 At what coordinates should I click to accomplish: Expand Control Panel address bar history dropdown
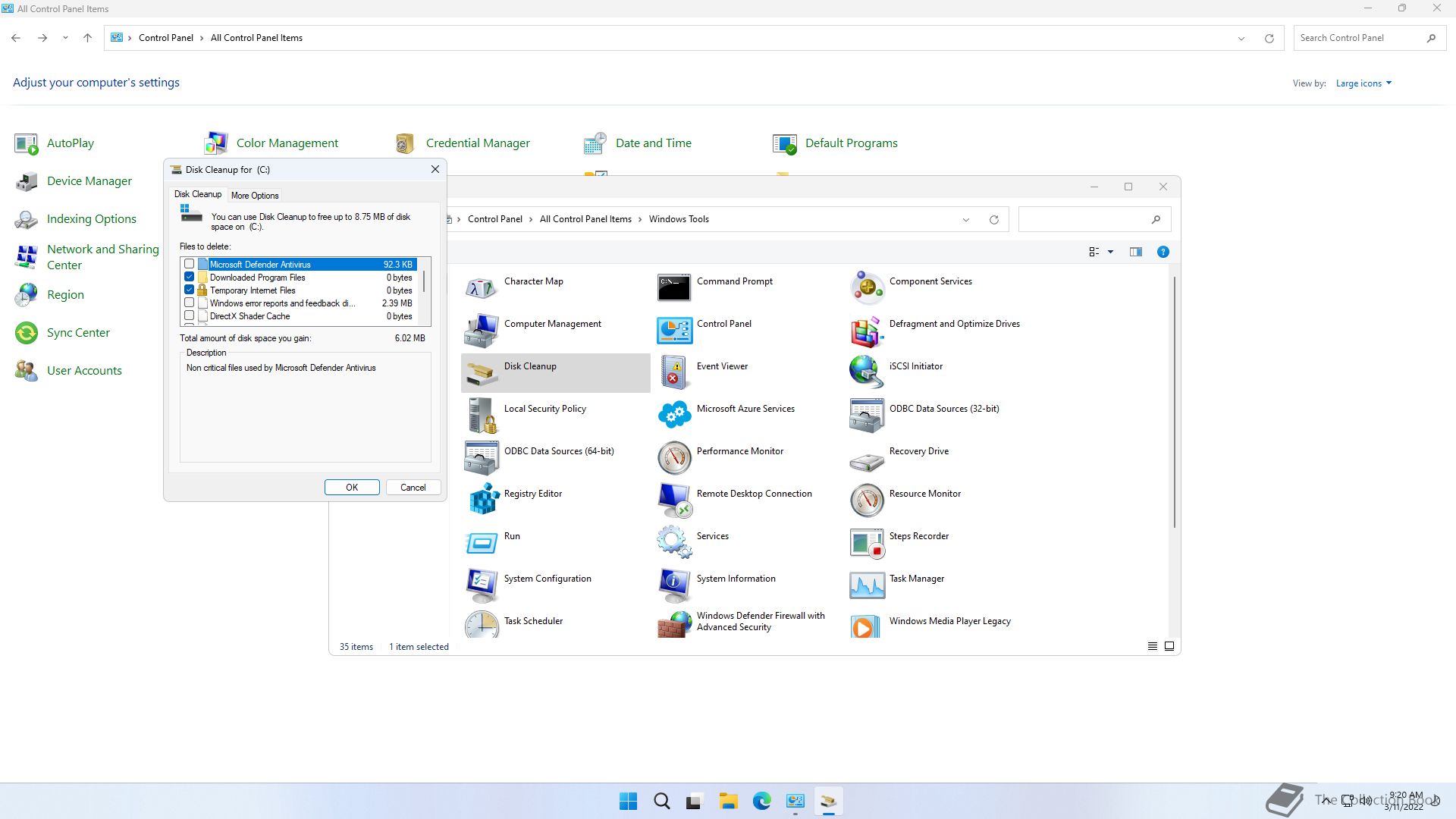[x=1241, y=39]
